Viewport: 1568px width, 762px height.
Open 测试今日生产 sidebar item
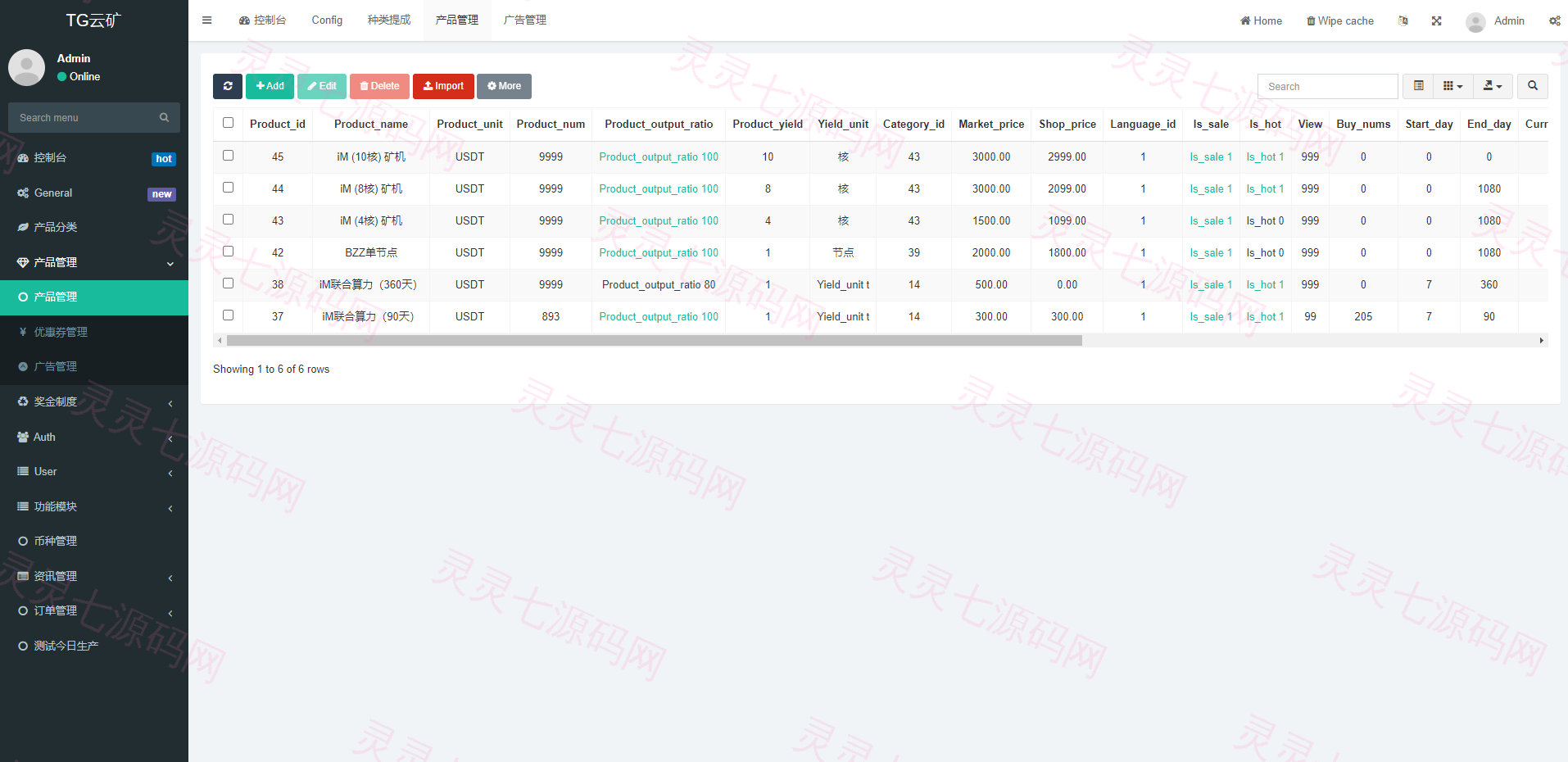[66, 646]
